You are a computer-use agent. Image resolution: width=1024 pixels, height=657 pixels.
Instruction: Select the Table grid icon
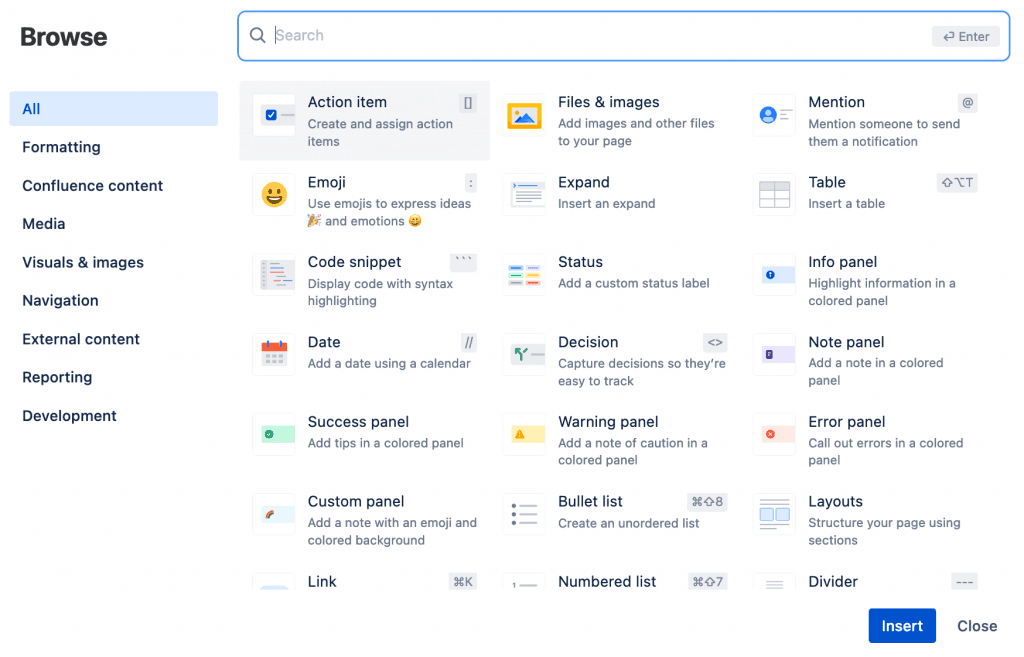(775, 195)
